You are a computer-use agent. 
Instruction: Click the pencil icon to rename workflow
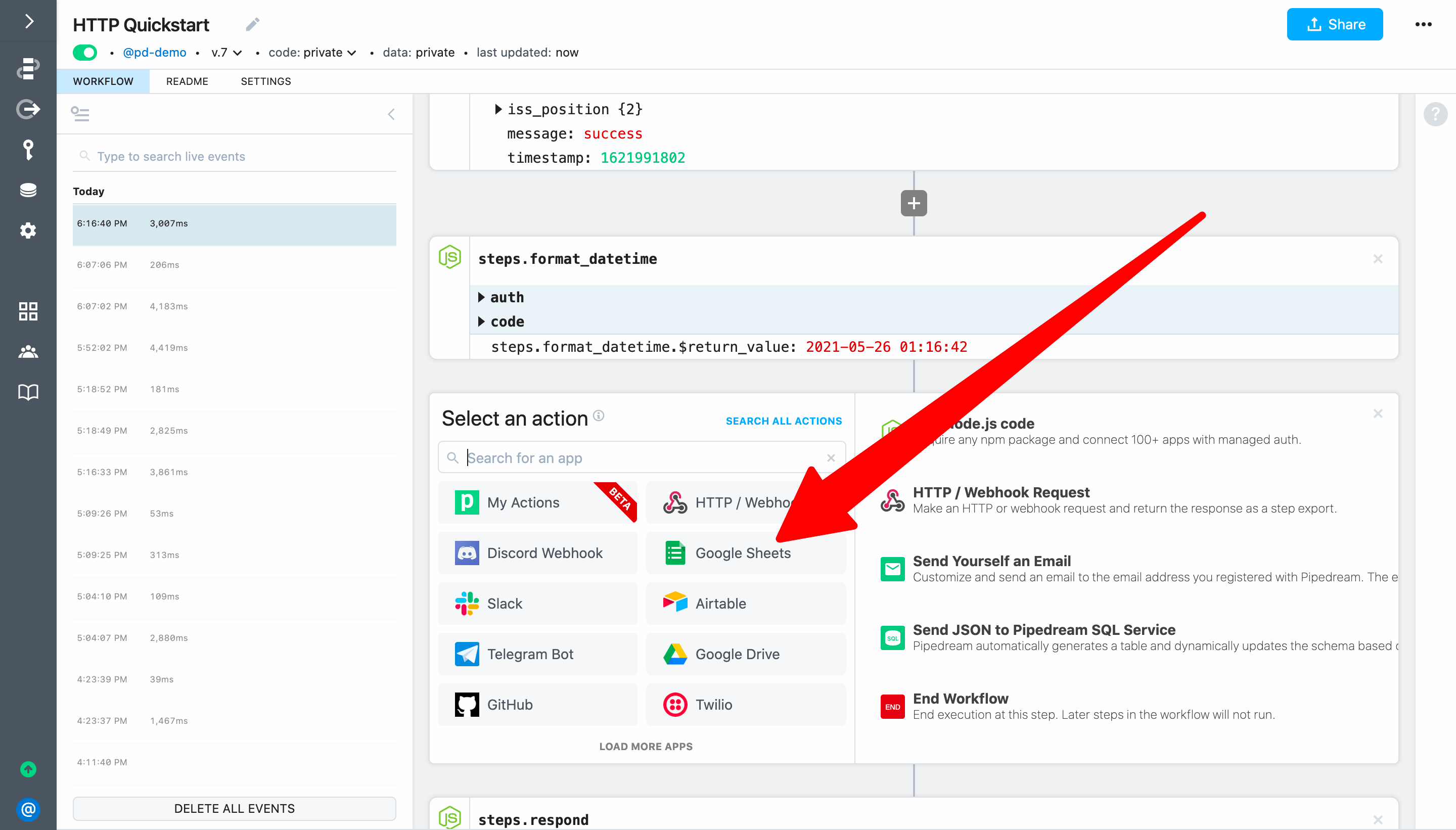point(253,24)
